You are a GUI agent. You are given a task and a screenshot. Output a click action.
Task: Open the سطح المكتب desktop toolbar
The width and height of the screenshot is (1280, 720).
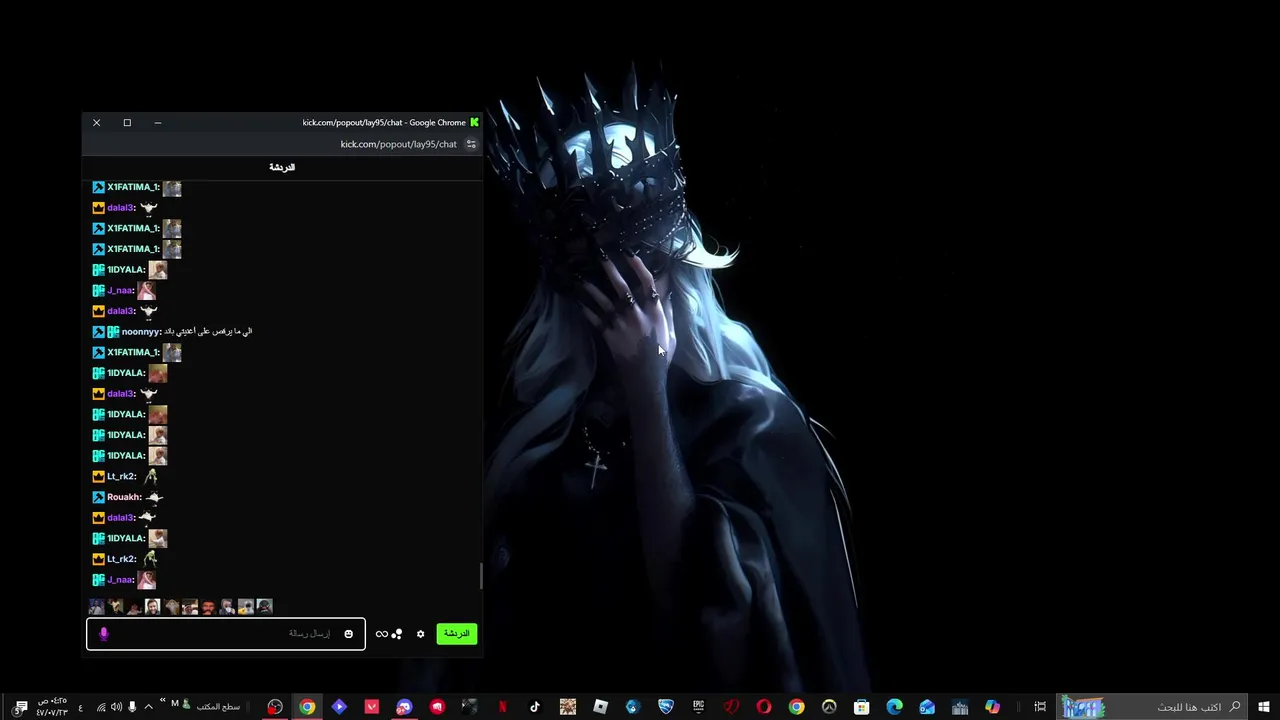click(218, 707)
